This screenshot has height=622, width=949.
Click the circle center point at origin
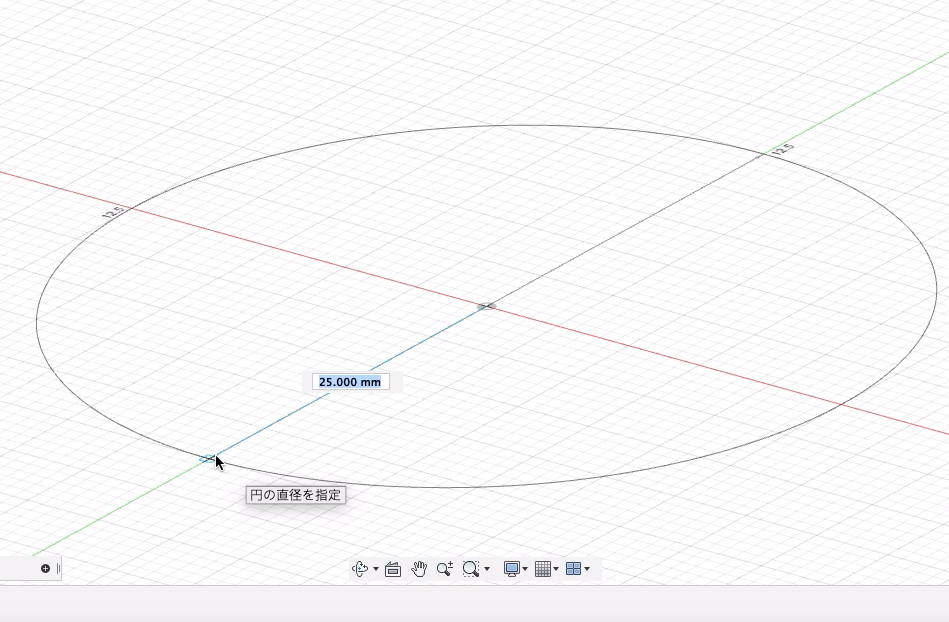pos(486,307)
